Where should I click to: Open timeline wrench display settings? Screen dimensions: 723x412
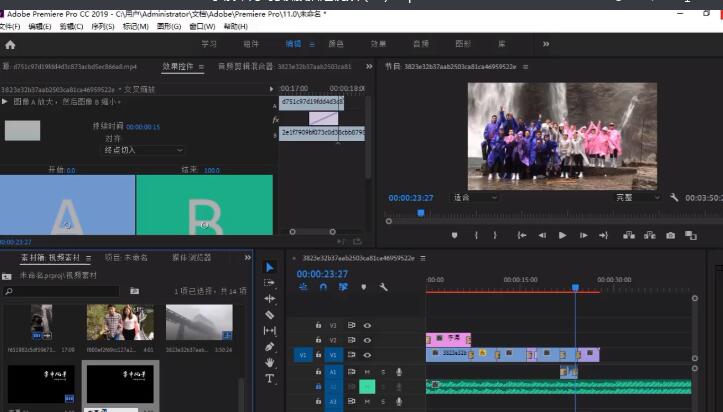[x=383, y=287]
